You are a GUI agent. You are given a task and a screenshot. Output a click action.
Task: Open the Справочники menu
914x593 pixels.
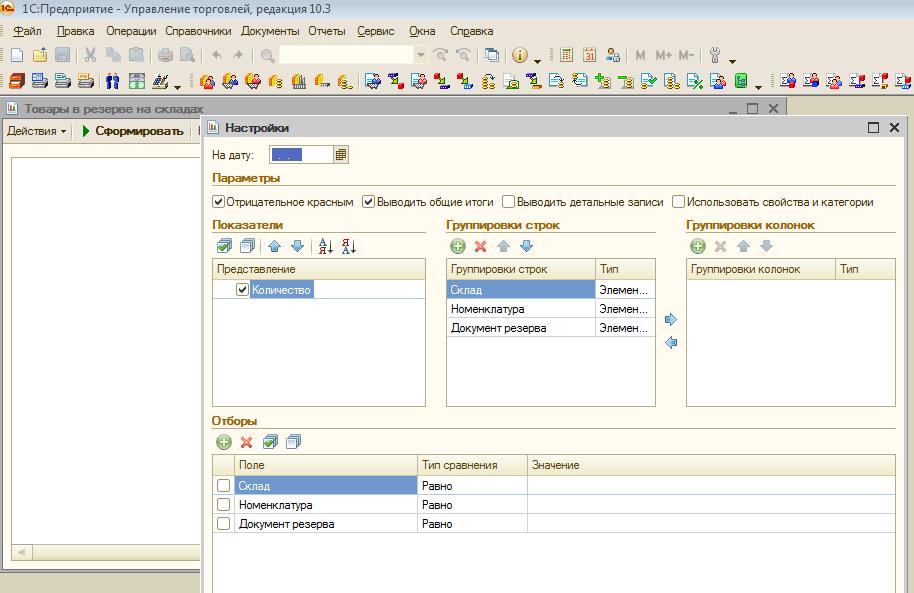coord(198,31)
